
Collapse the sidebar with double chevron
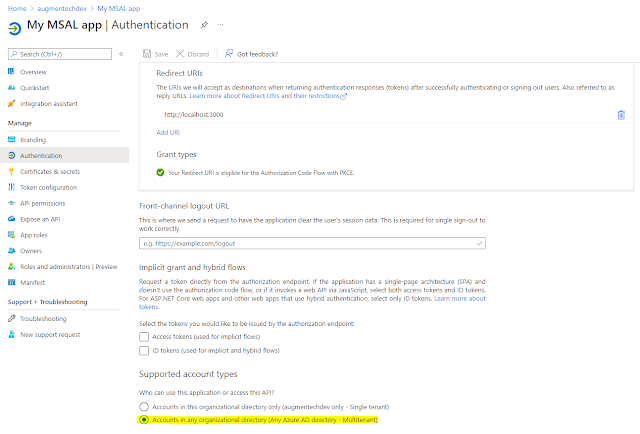coord(121,54)
